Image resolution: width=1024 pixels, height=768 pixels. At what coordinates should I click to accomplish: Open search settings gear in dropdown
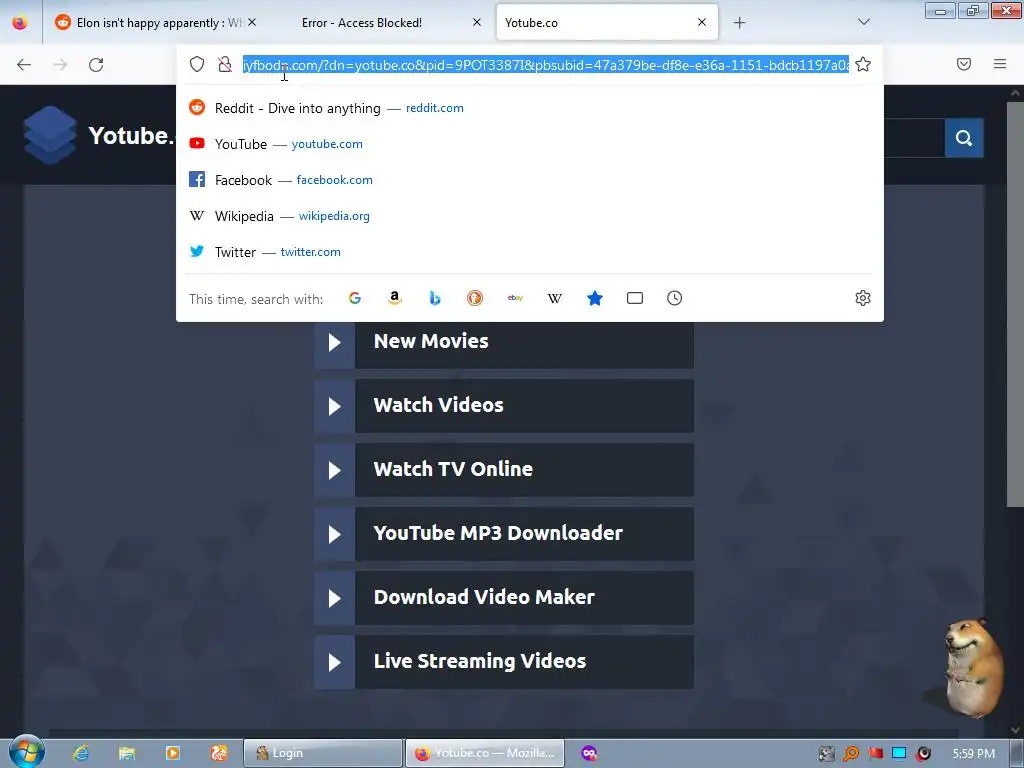[863, 298]
